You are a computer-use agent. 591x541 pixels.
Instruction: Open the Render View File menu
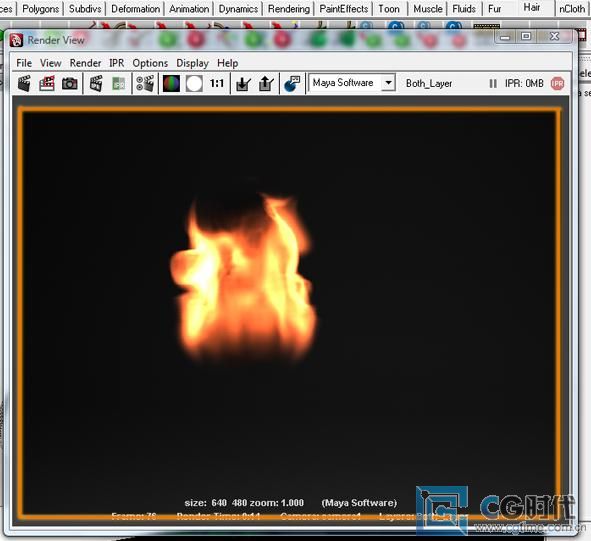click(x=24, y=63)
